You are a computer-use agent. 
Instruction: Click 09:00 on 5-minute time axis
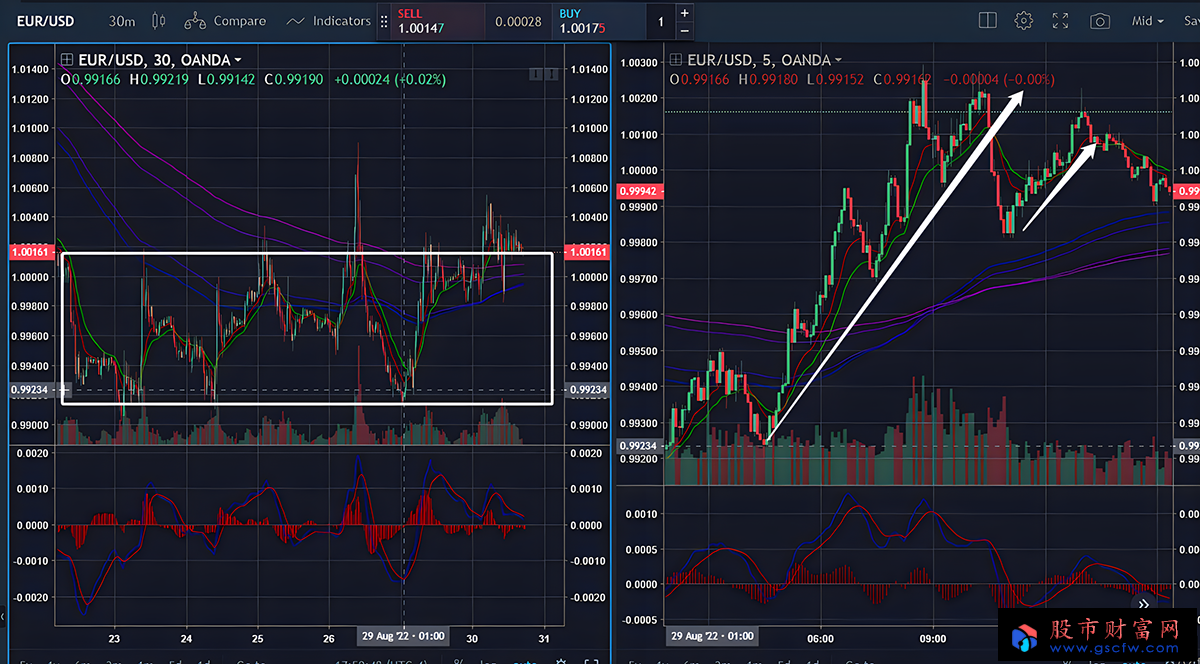933,637
